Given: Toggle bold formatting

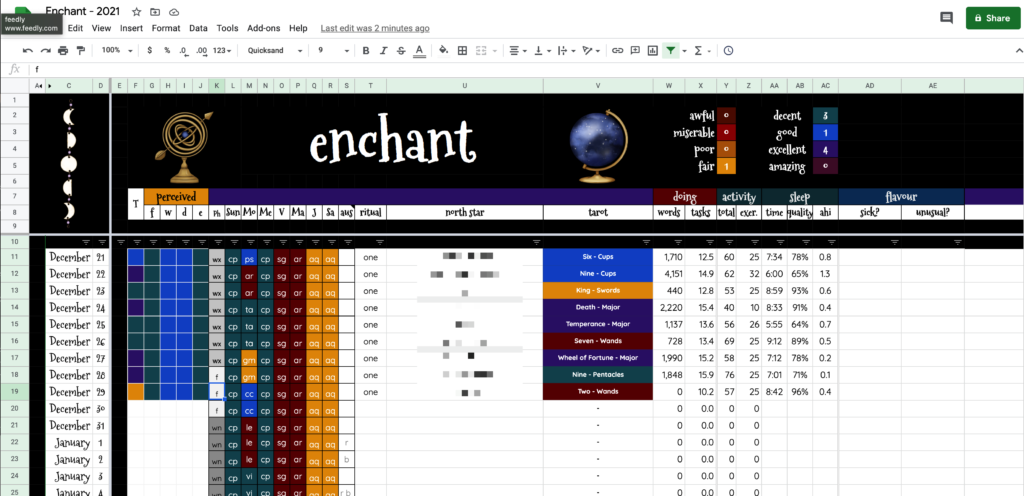Looking at the screenshot, I should click(366, 50).
